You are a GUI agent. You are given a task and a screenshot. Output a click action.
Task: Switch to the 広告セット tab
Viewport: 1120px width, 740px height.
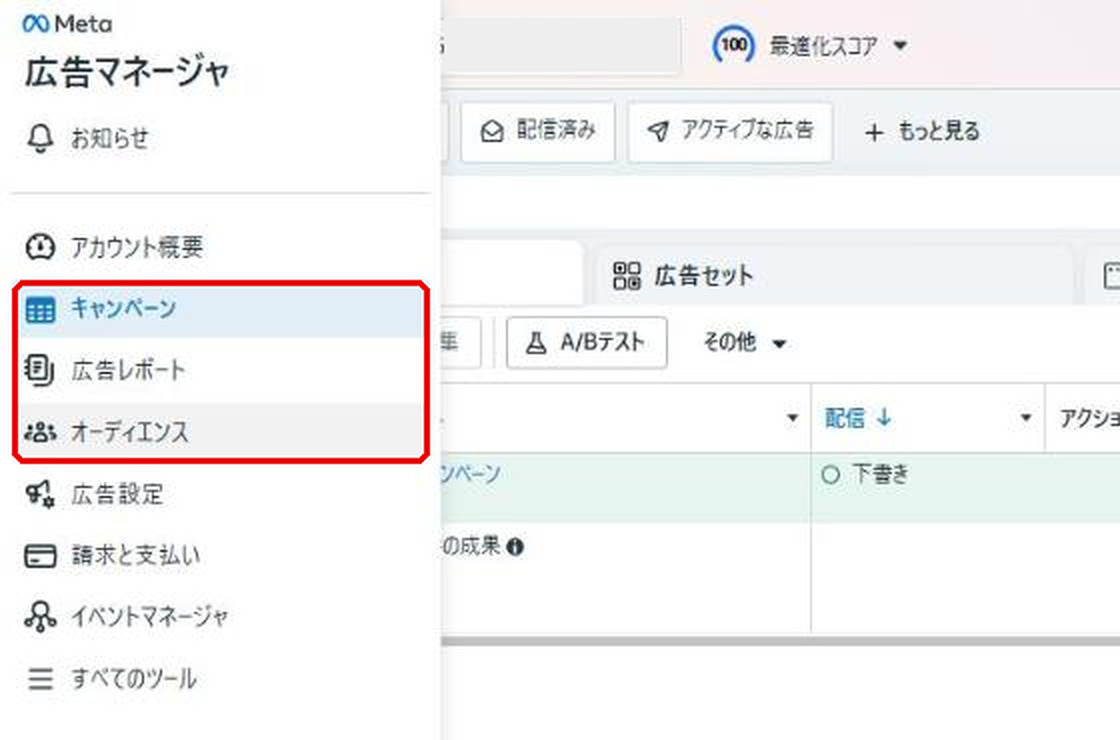click(x=831, y=276)
